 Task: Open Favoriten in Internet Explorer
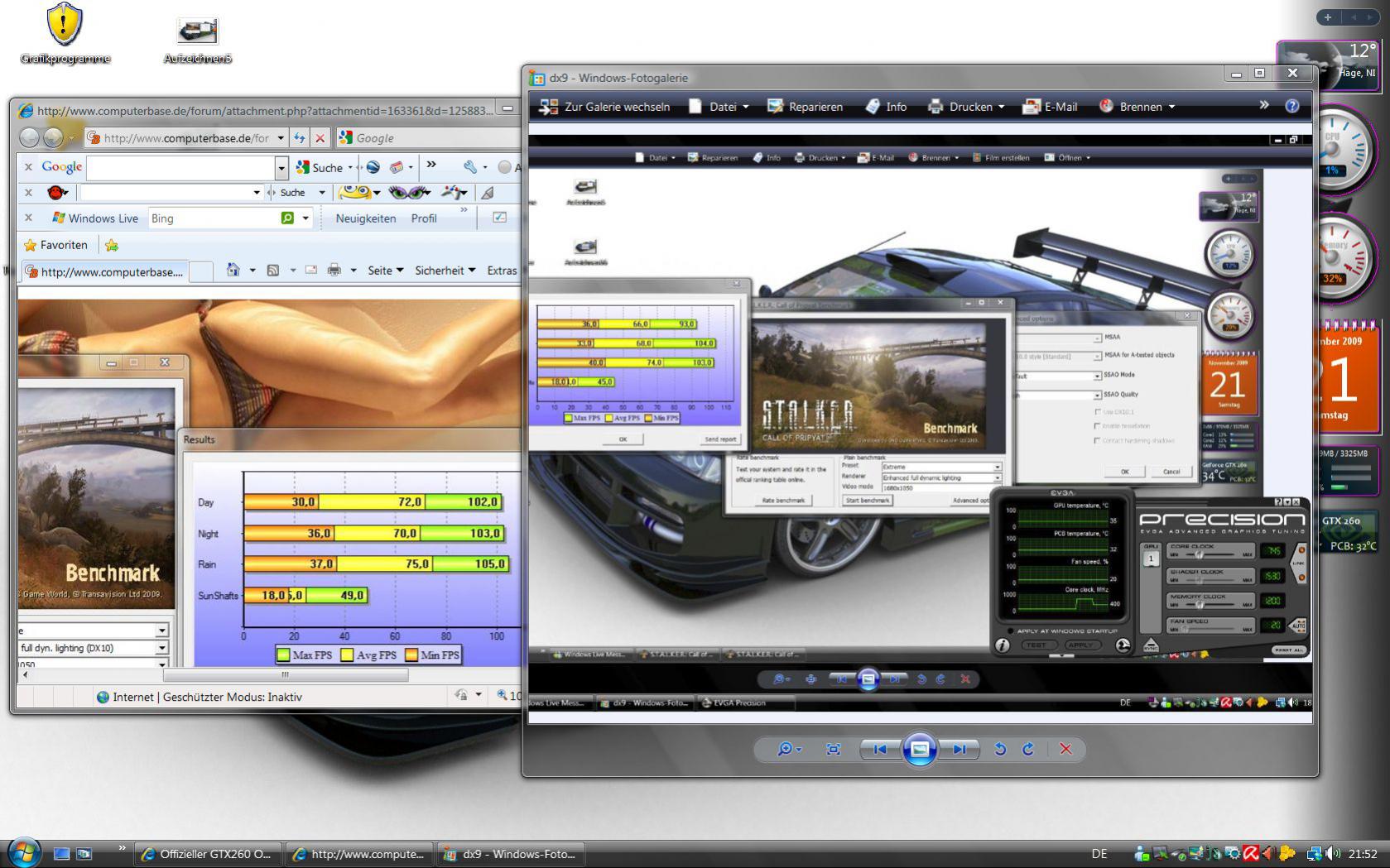point(55,244)
